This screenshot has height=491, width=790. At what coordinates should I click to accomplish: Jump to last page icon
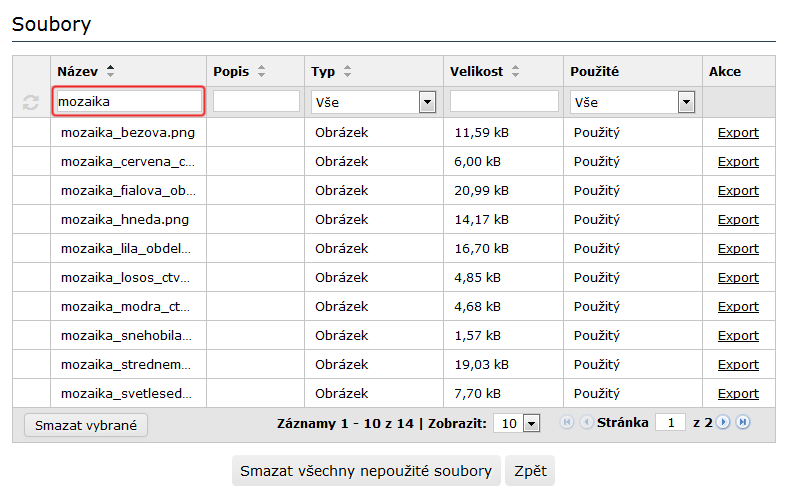[743, 423]
